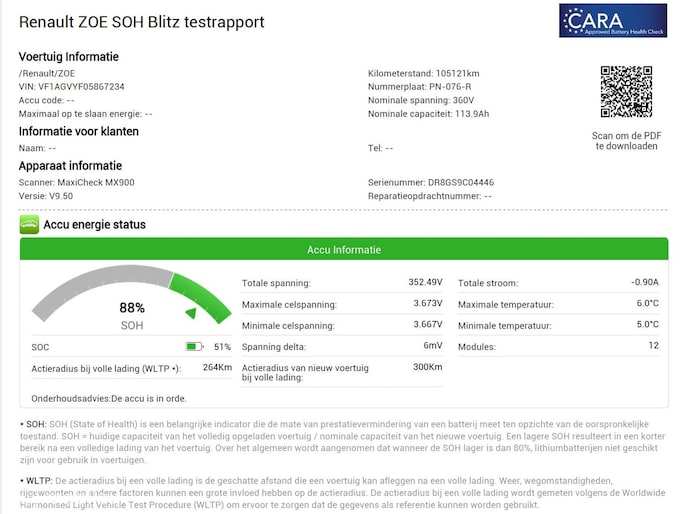
Task: Select the Voertuig Informatie section heading
Action: tap(68, 57)
